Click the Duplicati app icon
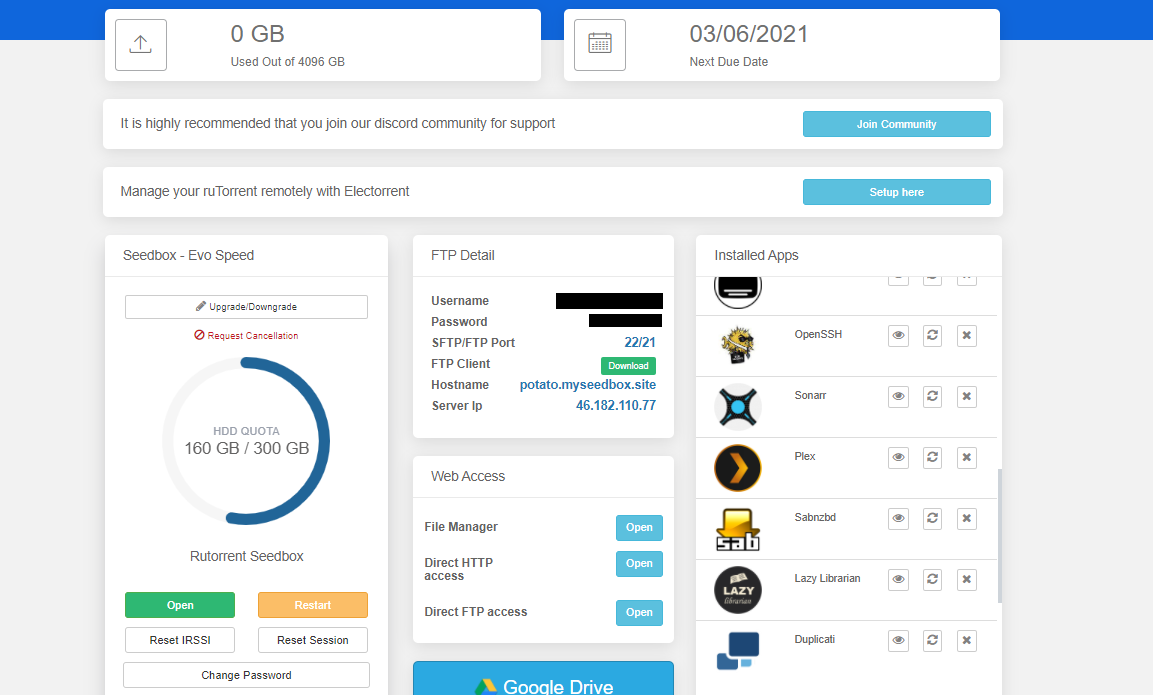 click(x=737, y=650)
